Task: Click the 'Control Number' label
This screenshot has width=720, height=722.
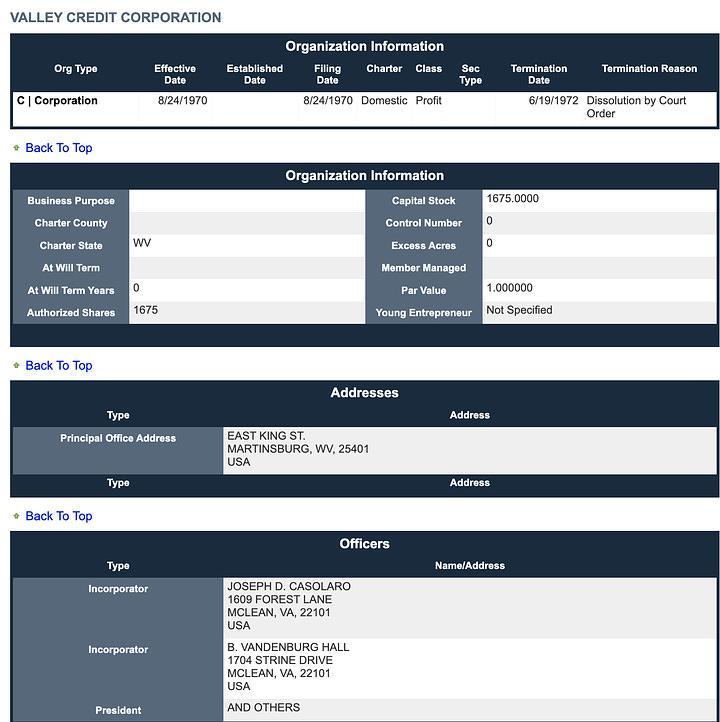Action: pos(424,223)
